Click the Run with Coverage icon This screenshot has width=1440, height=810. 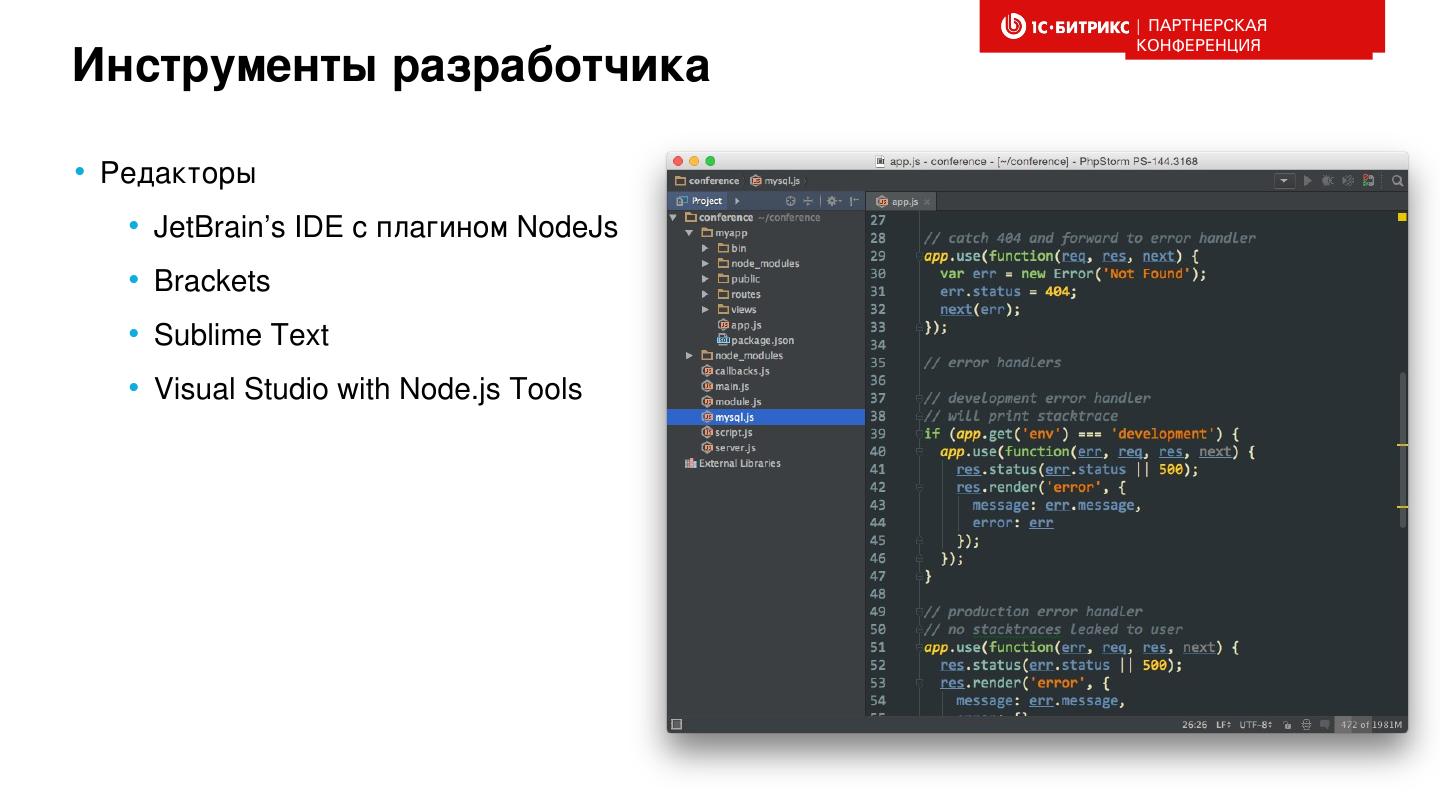(1348, 181)
